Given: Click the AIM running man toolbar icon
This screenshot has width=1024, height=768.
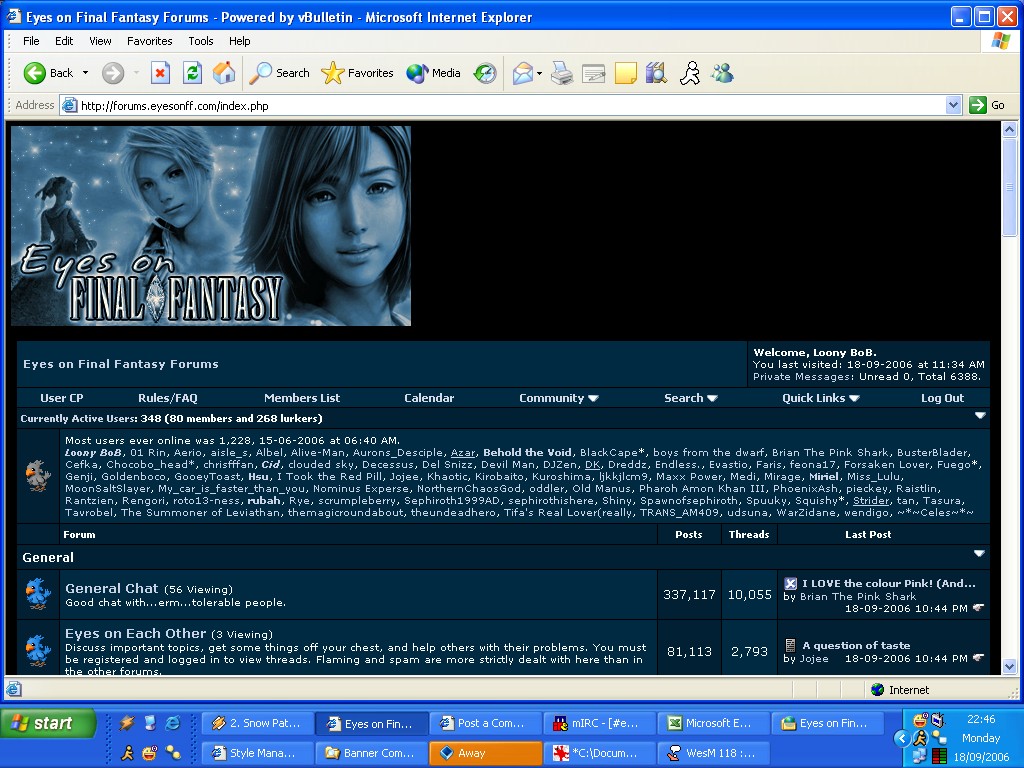Looking at the screenshot, I should (690, 73).
